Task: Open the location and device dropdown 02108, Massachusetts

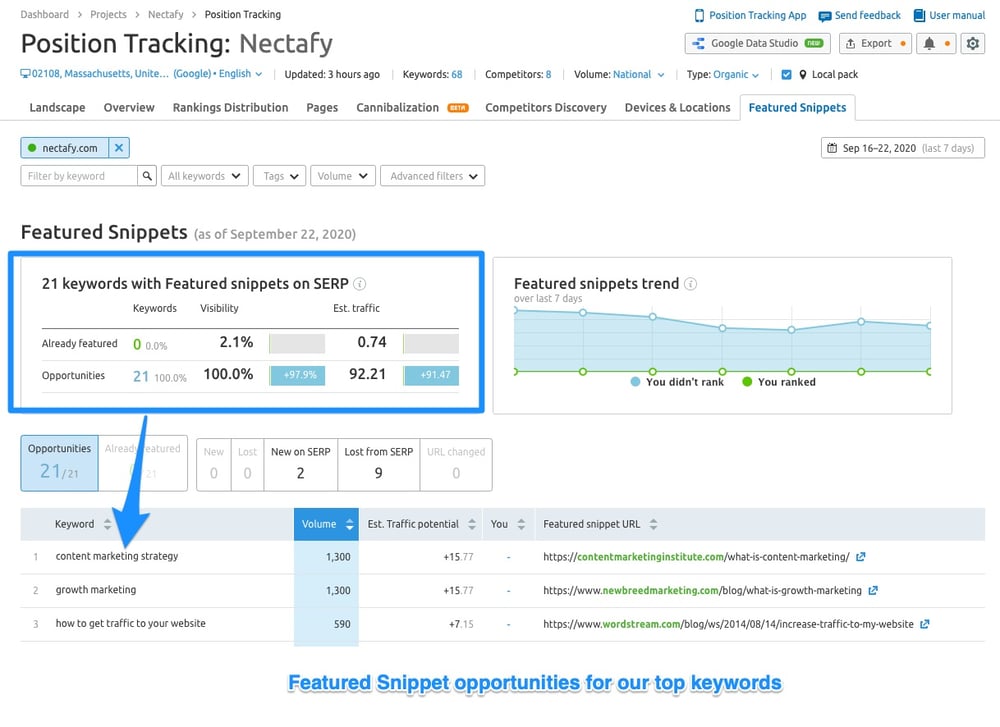Action: tap(142, 74)
